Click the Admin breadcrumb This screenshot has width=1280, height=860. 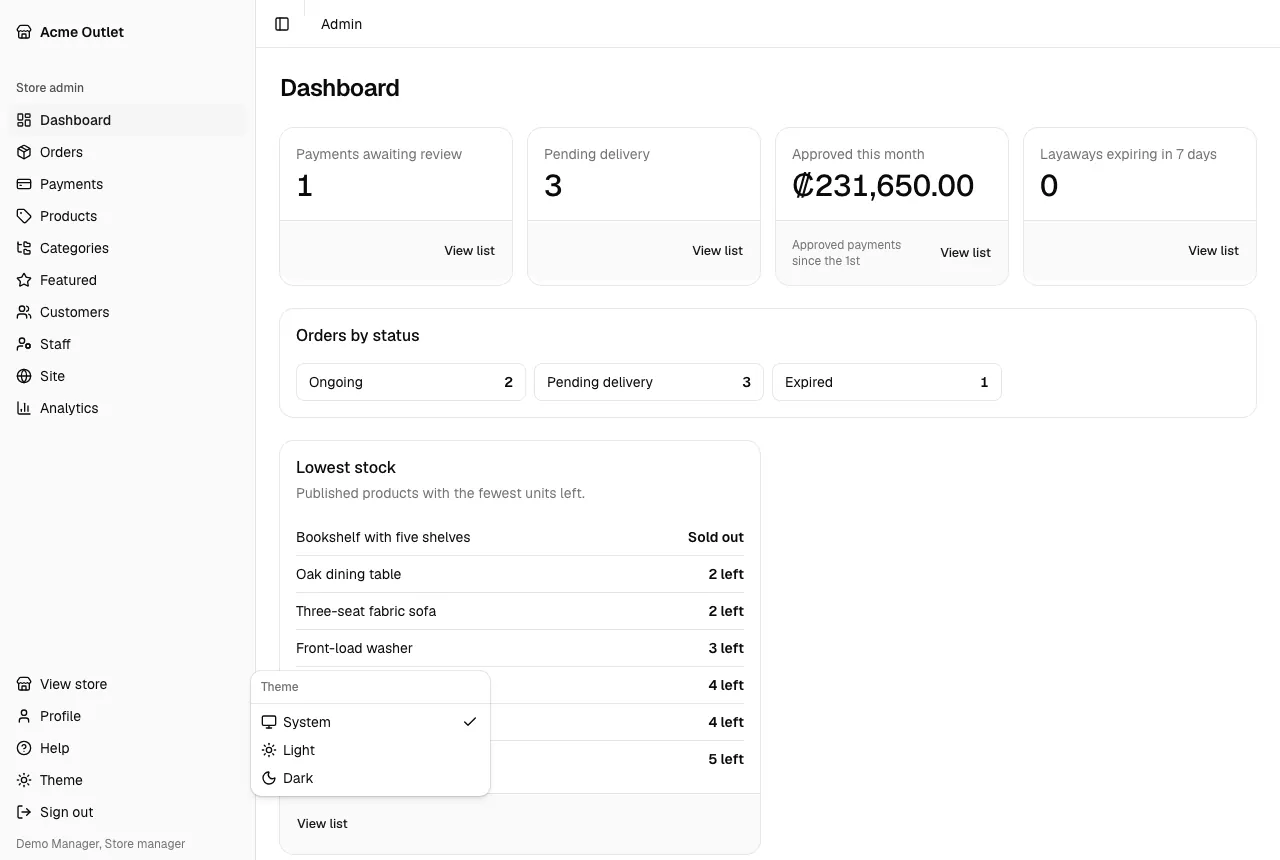click(341, 24)
